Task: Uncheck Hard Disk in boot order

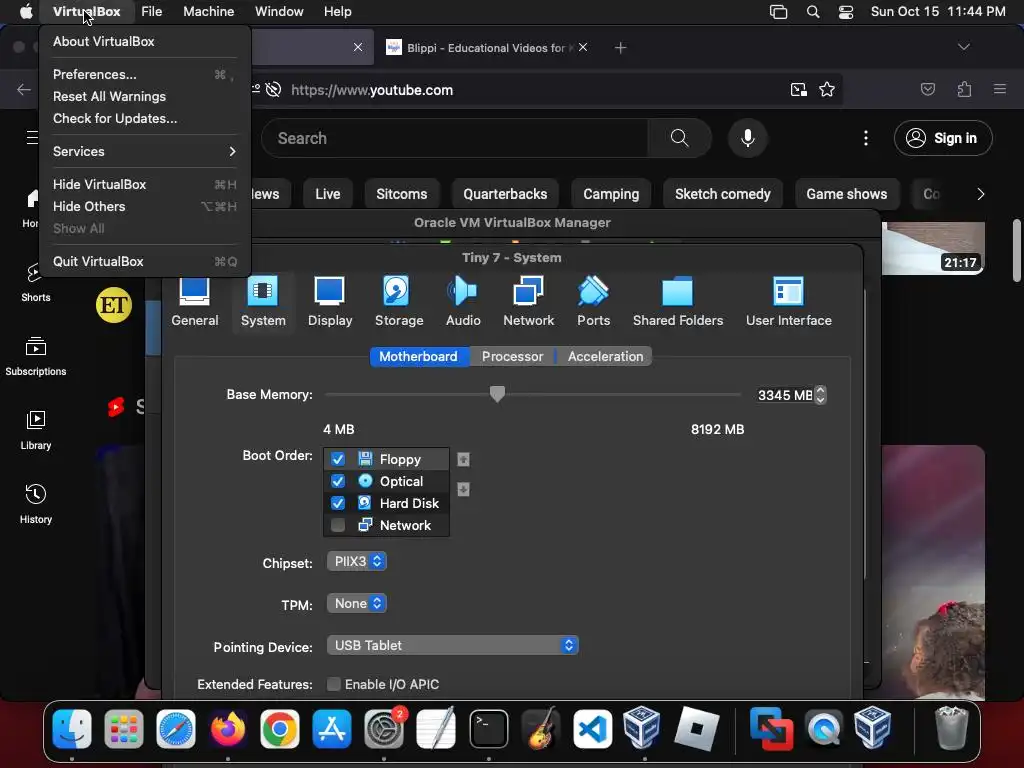Action: click(338, 503)
